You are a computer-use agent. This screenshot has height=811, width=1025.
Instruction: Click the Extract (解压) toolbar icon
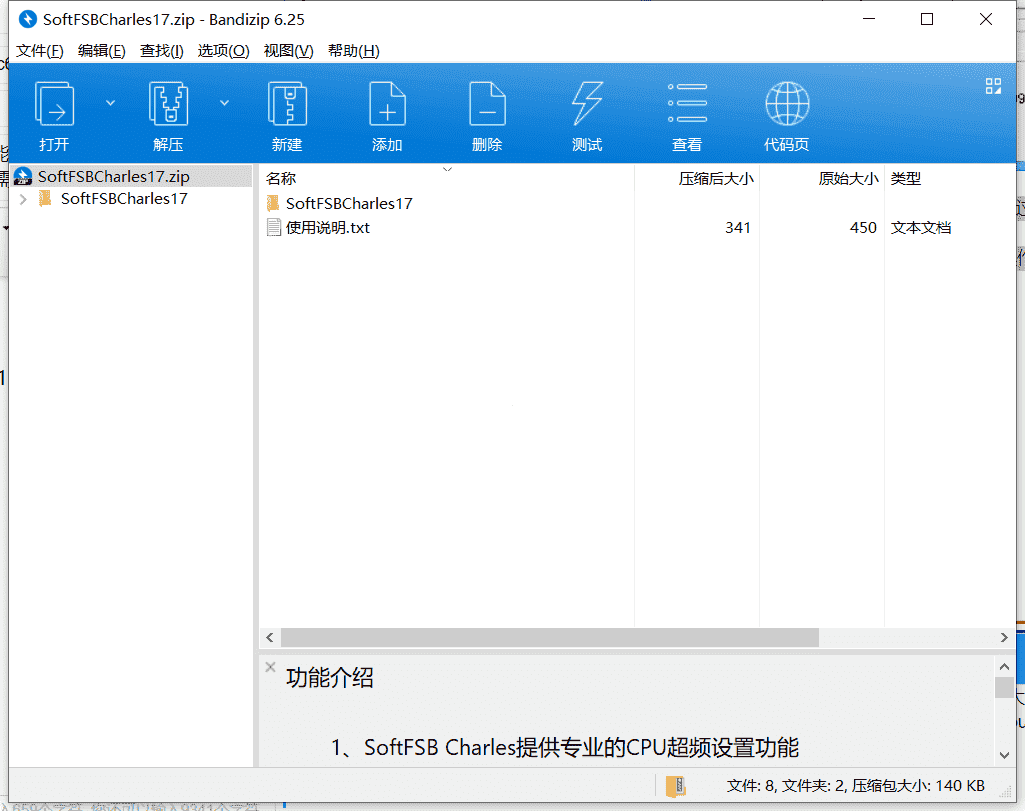[168, 105]
